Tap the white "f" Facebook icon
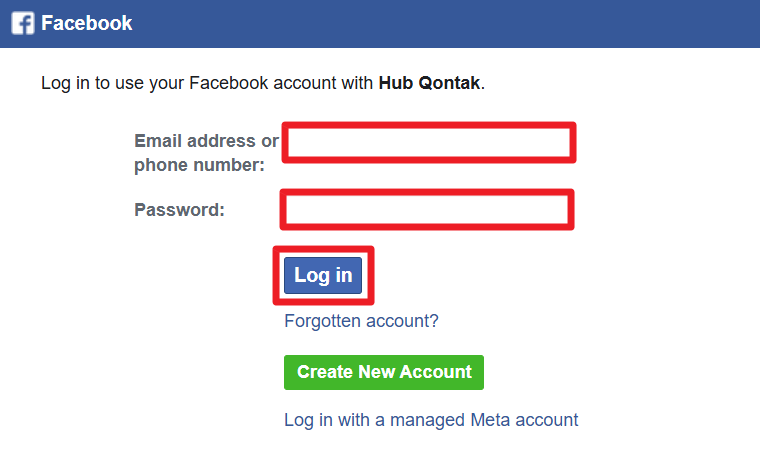The width and height of the screenshot is (760, 463). click(x=23, y=23)
